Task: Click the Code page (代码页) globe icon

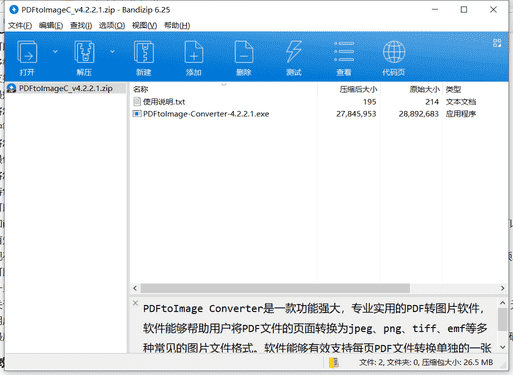Action: tap(394, 52)
